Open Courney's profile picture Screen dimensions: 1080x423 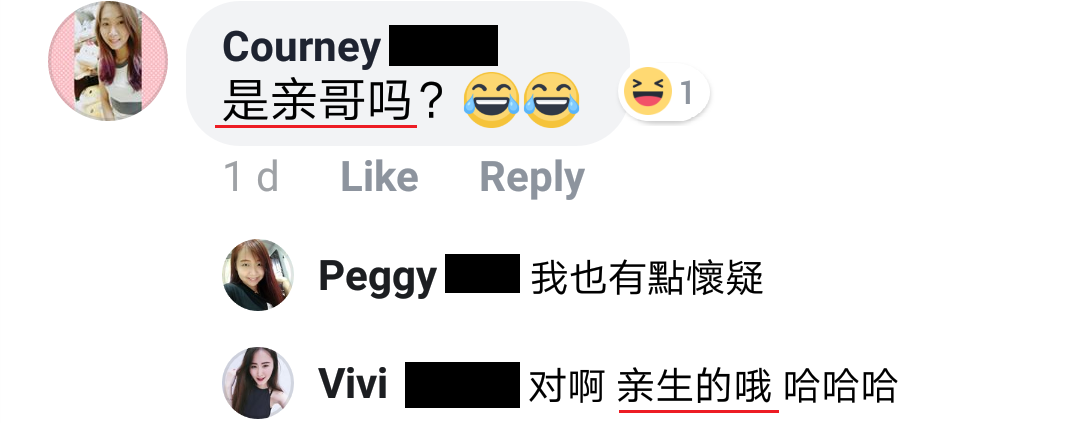[108, 61]
